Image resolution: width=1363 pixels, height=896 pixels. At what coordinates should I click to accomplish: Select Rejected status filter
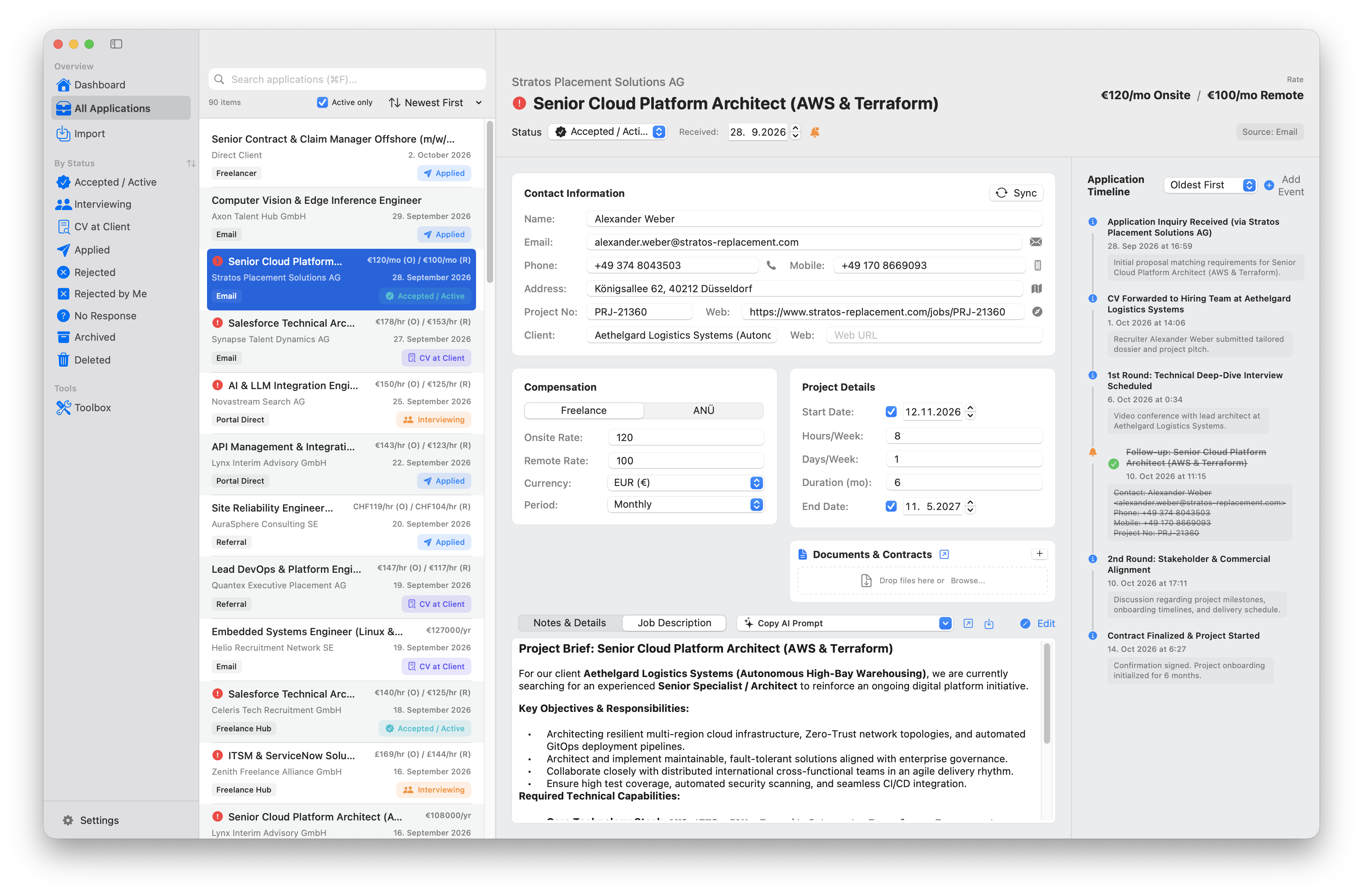tap(121, 272)
